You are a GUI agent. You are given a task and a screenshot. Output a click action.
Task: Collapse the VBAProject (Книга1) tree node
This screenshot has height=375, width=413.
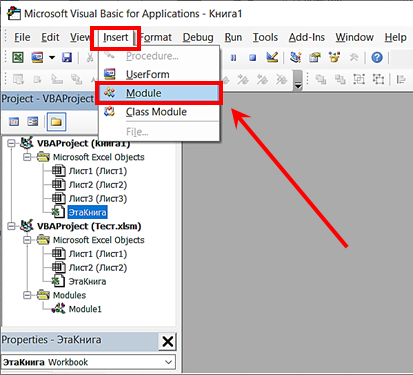tap(12, 143)
